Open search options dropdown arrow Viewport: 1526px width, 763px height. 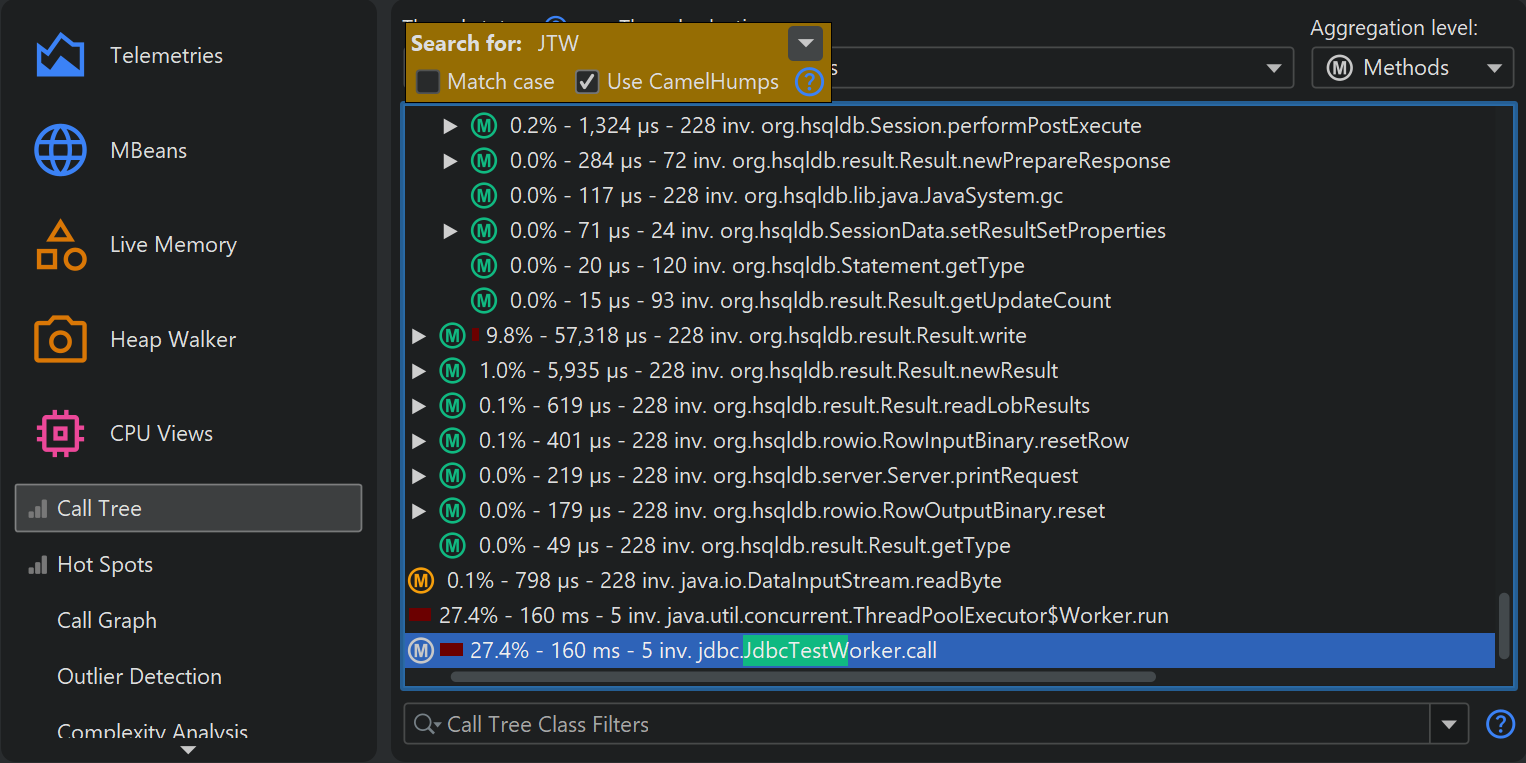tap(805, 44)
